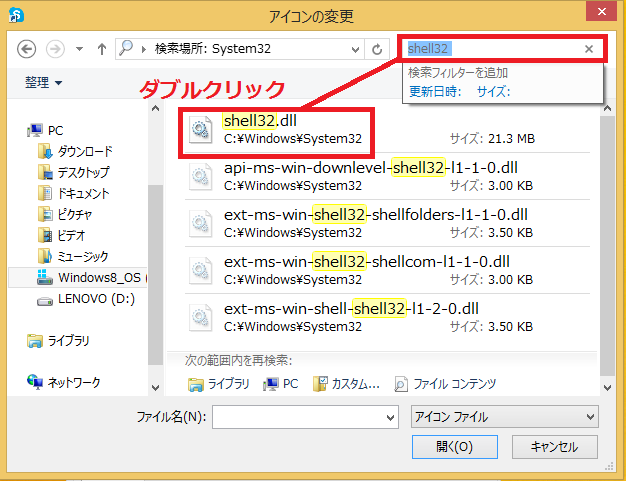The image size is (626, 481).
Task: Click the api-ms-win-downlevel-shell32 dll icon
Action: click(200, 176)
